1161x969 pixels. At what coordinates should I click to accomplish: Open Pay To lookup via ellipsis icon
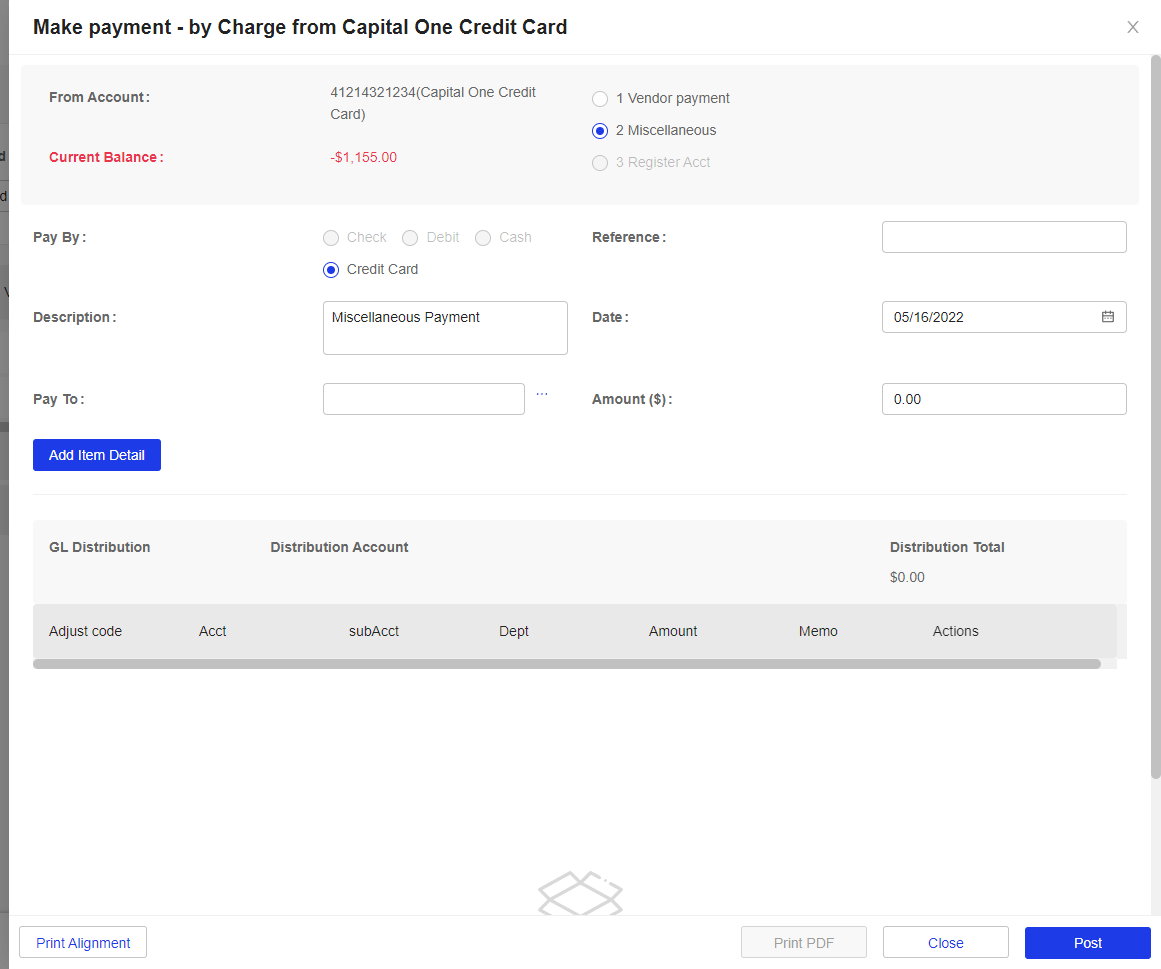542,394
